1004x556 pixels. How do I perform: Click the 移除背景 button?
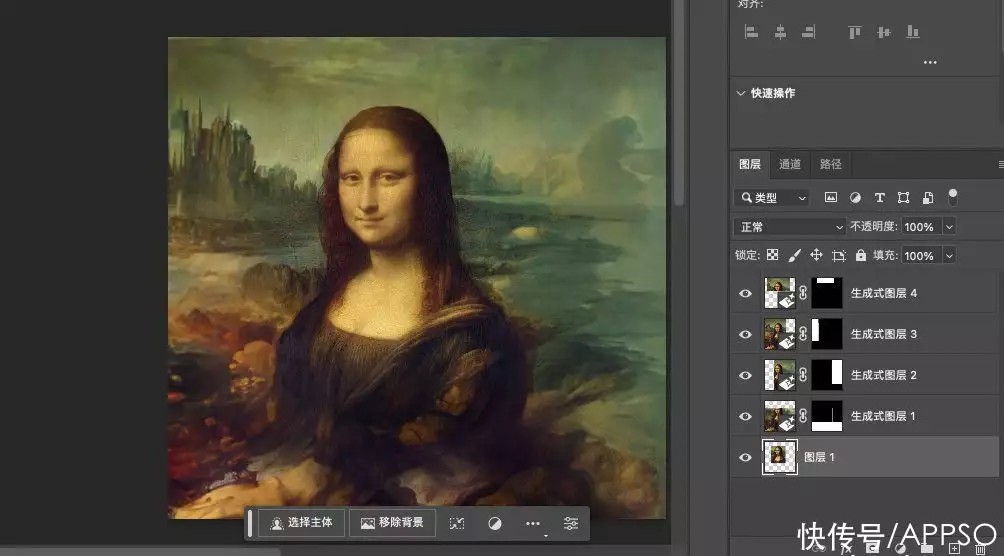tap(392, 523)
